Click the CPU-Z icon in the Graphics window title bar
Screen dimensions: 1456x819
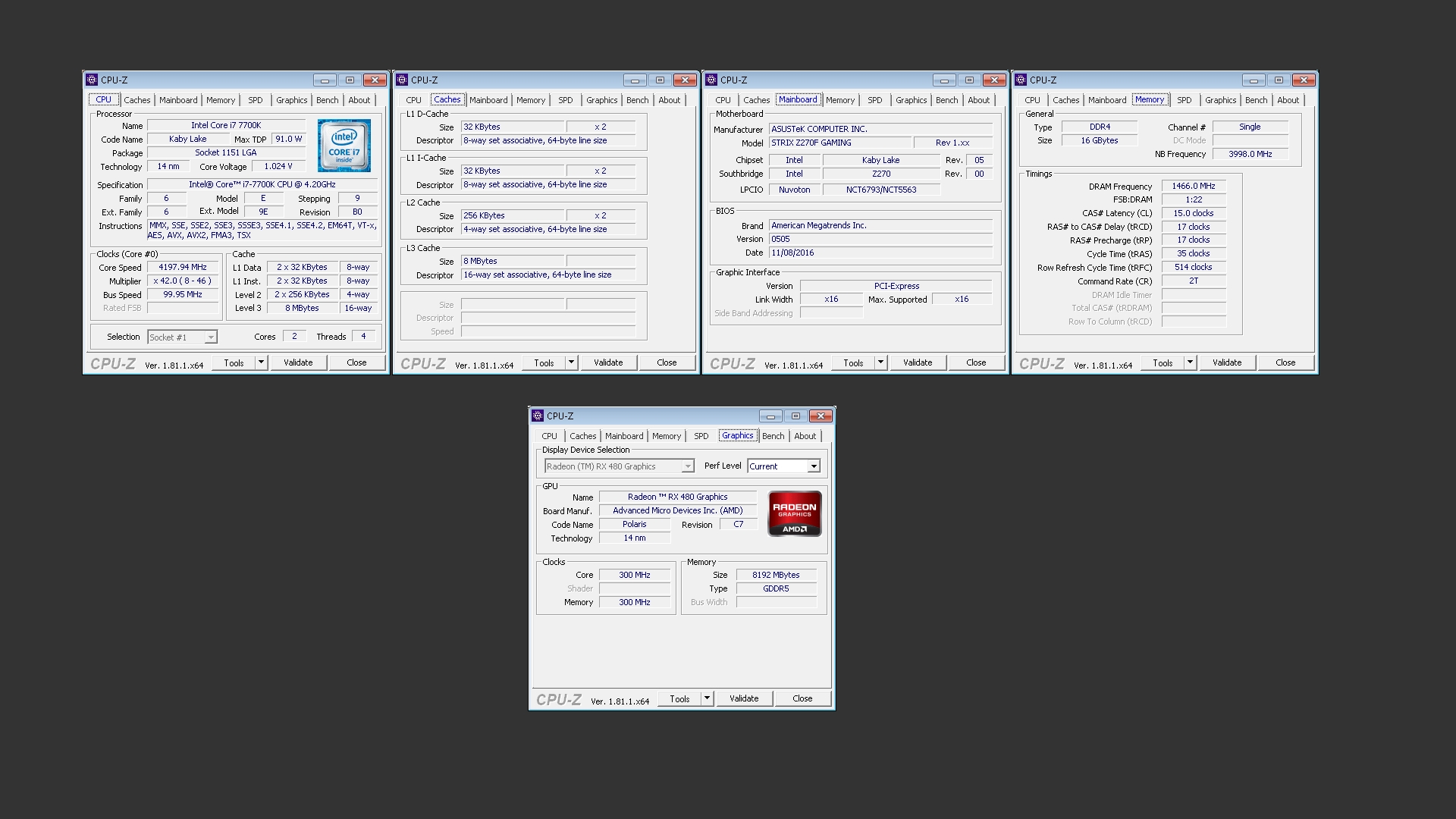coord(538,416)
